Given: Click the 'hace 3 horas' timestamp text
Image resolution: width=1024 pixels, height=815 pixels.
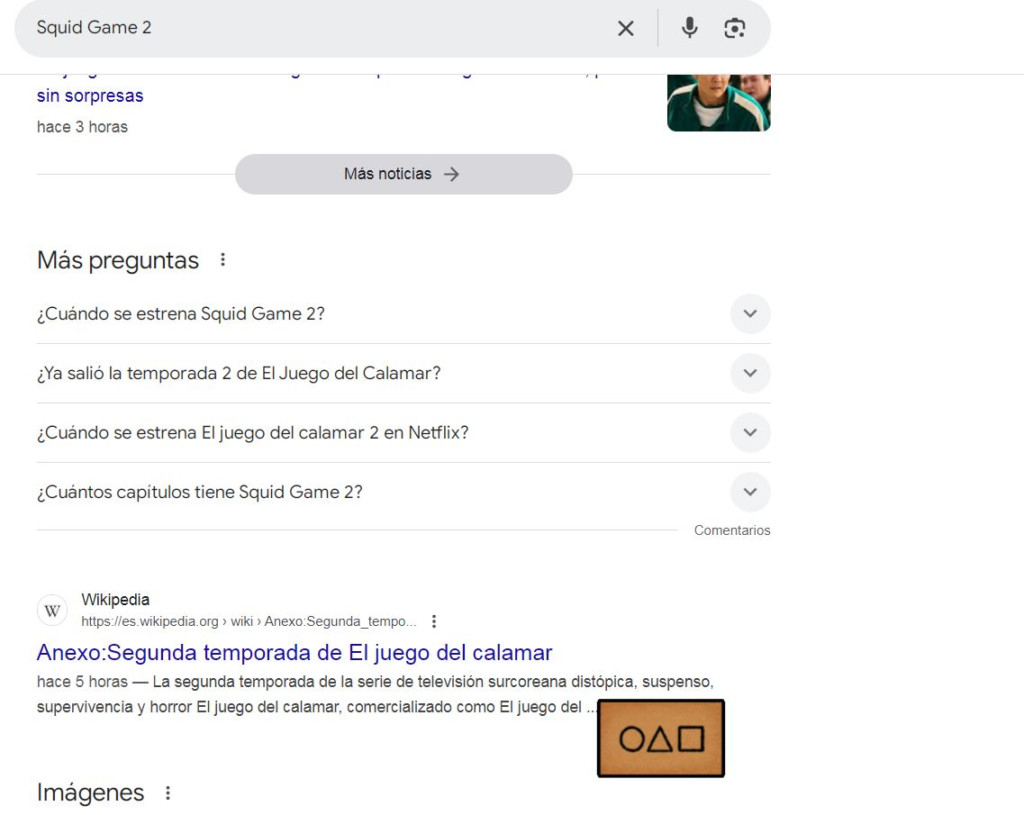Looking at the screenshot, I should point(82,127).
